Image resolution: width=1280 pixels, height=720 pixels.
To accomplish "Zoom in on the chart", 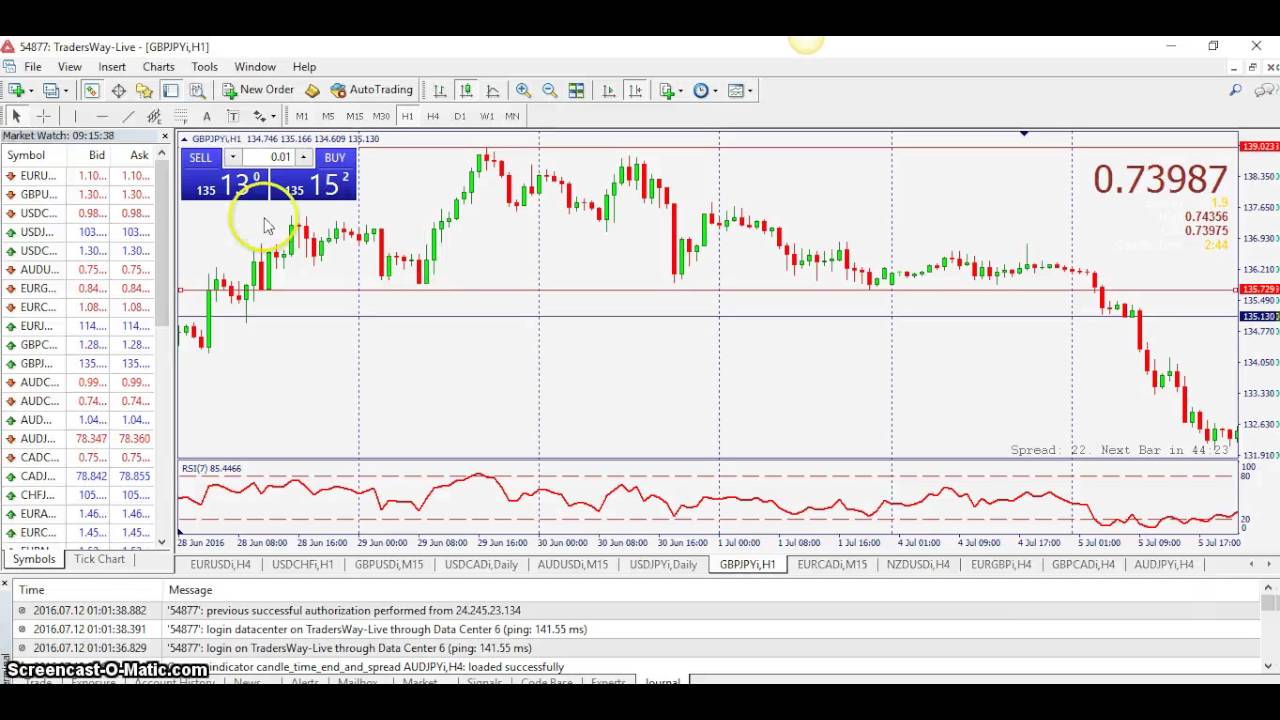I will click(x=523, y=90).
